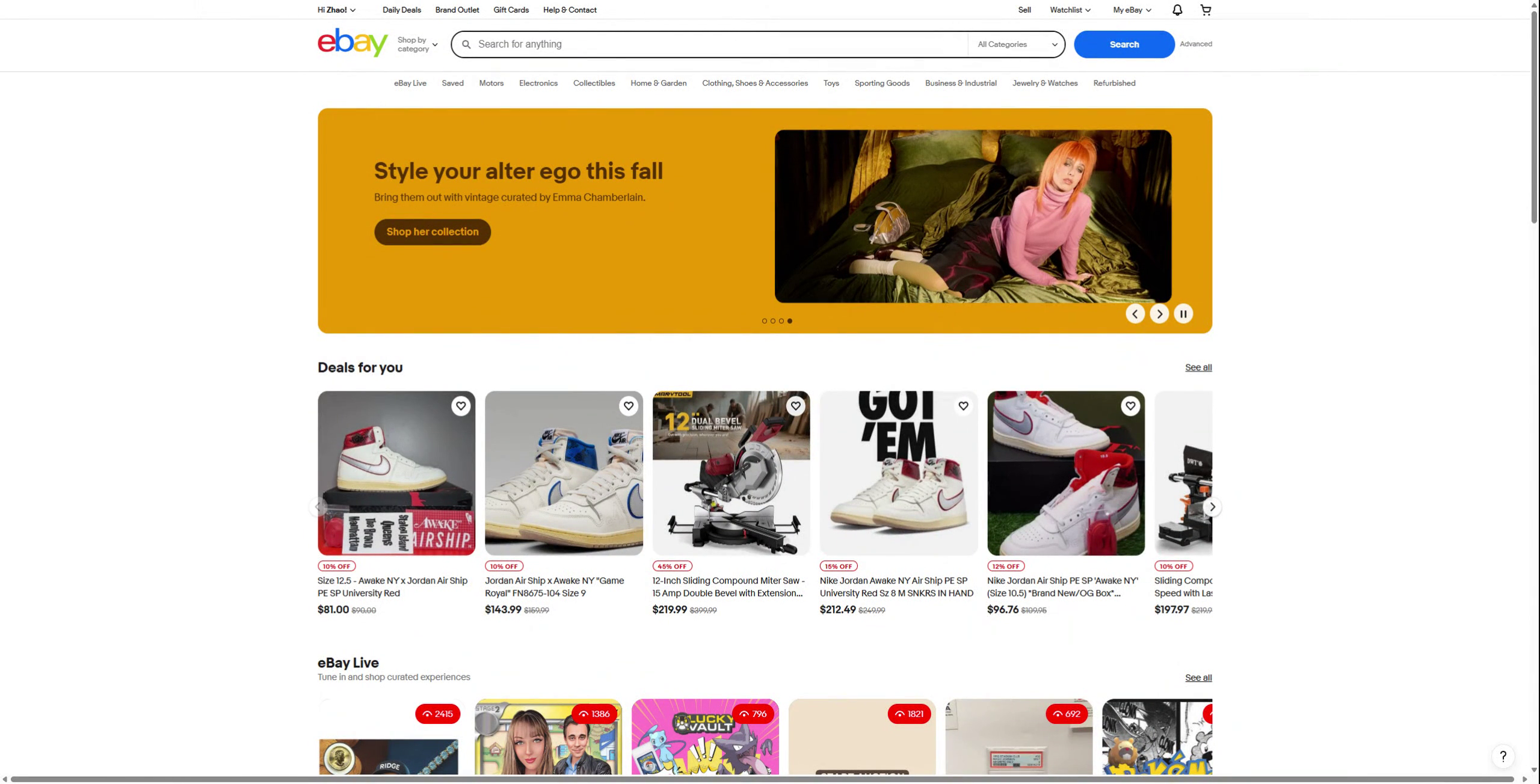The width and height of the screenshot is (1540, 784).
Task: Go to previous banner slide arrow
Action: pyautogui.click(x=1135, y=314)
